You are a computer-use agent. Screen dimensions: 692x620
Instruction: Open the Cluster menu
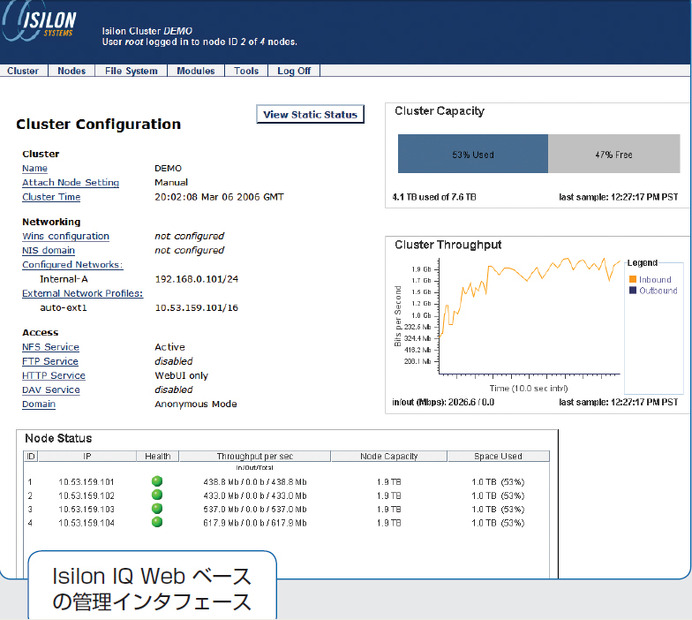(23, 71)
